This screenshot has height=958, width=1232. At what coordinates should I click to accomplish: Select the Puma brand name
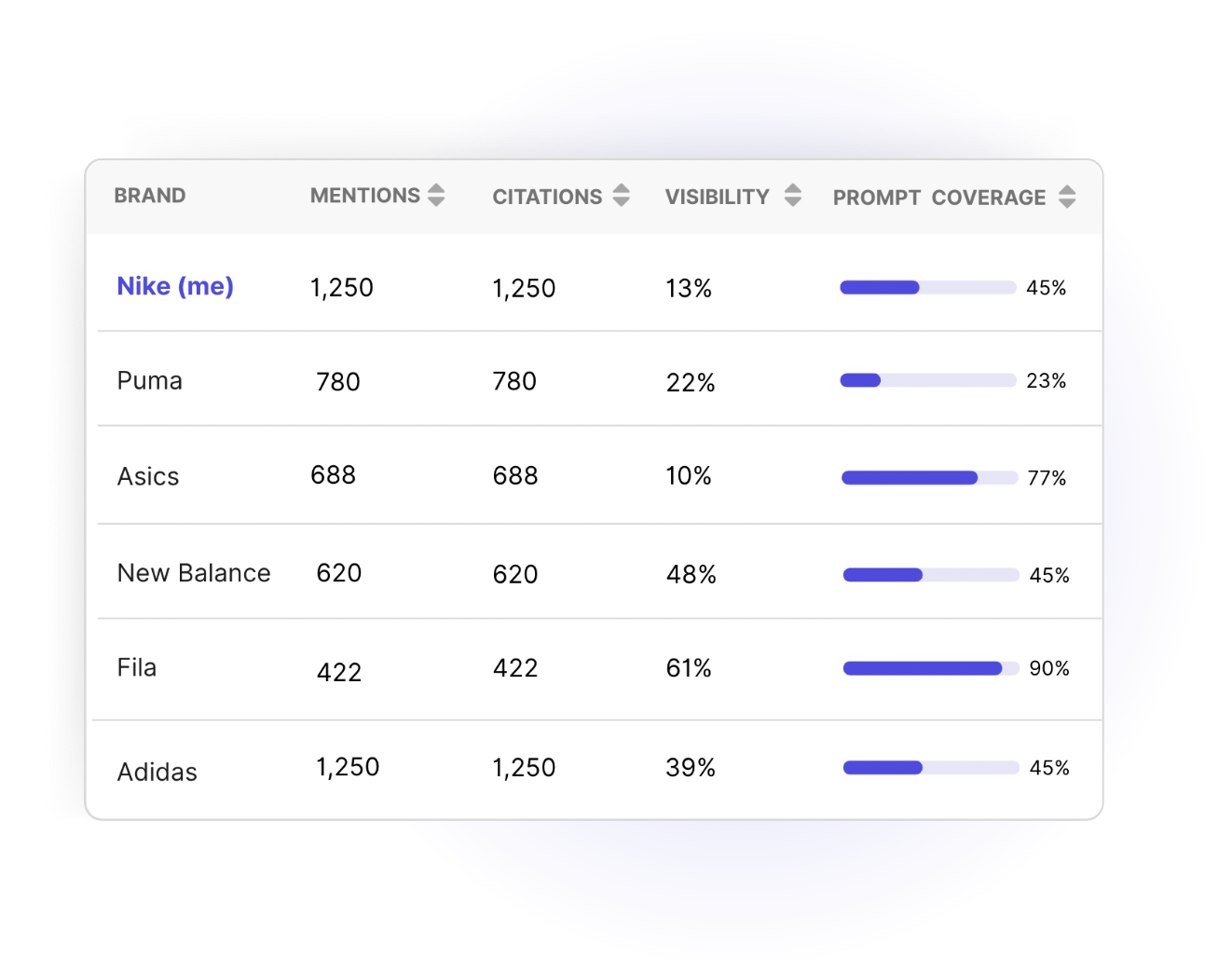150,381
